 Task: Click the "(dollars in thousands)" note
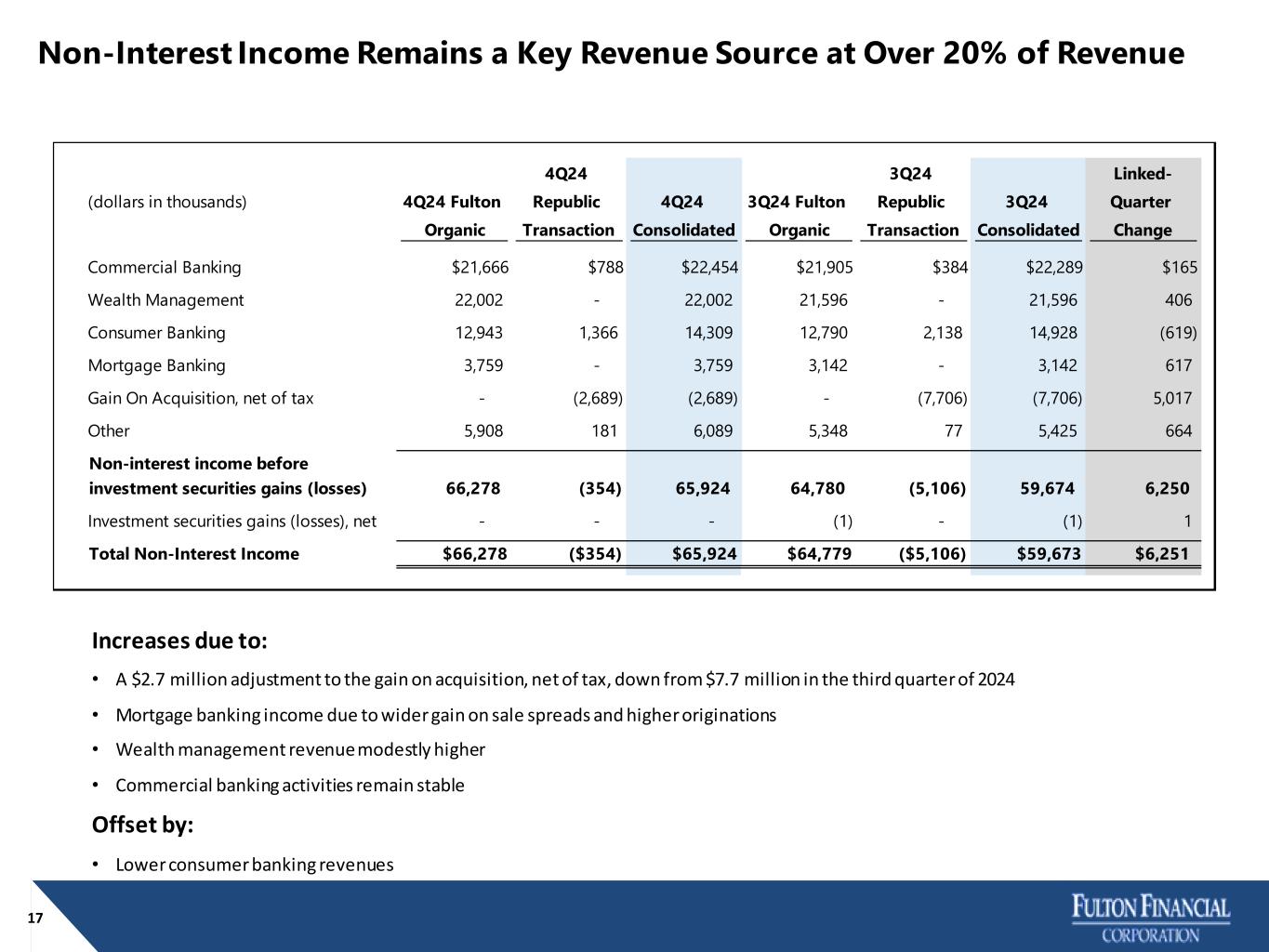click(167, 202)
